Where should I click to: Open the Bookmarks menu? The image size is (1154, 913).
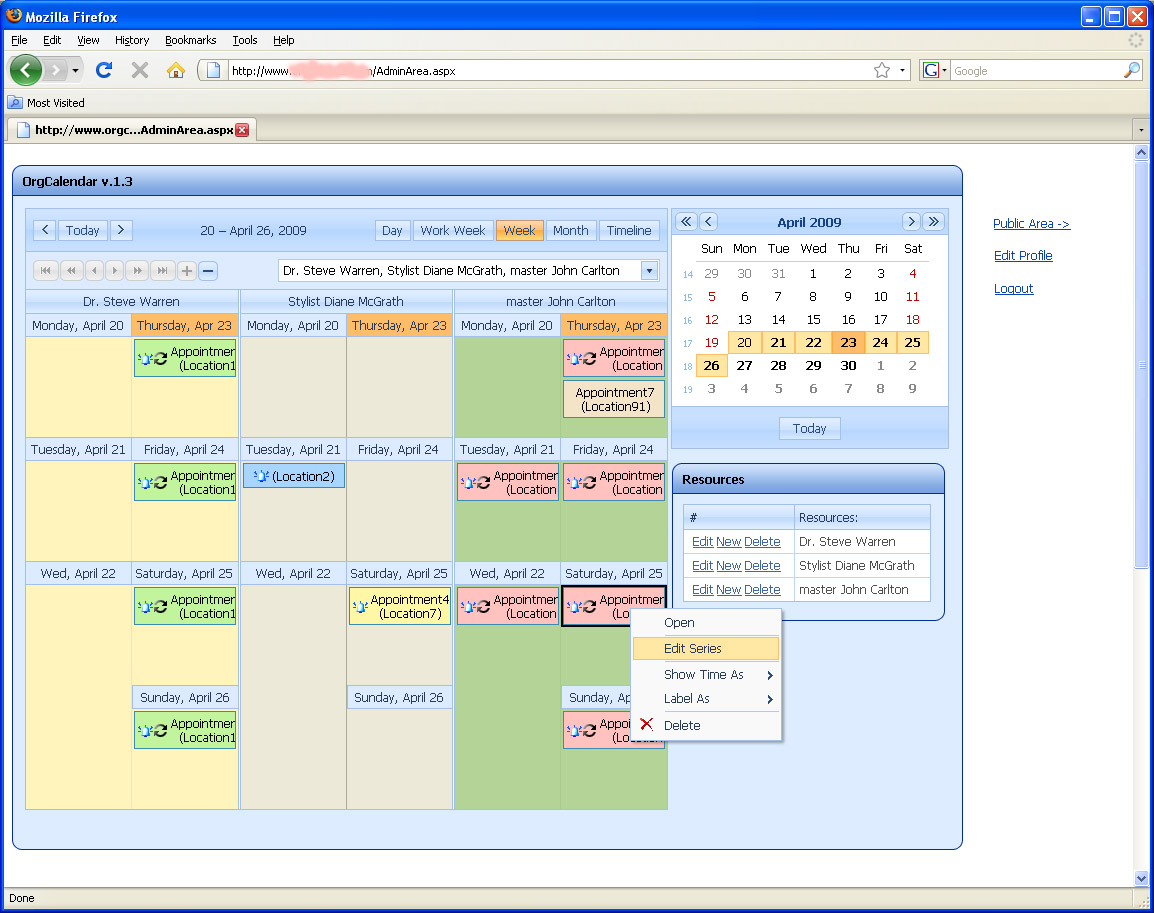click(x=190, y=40)
